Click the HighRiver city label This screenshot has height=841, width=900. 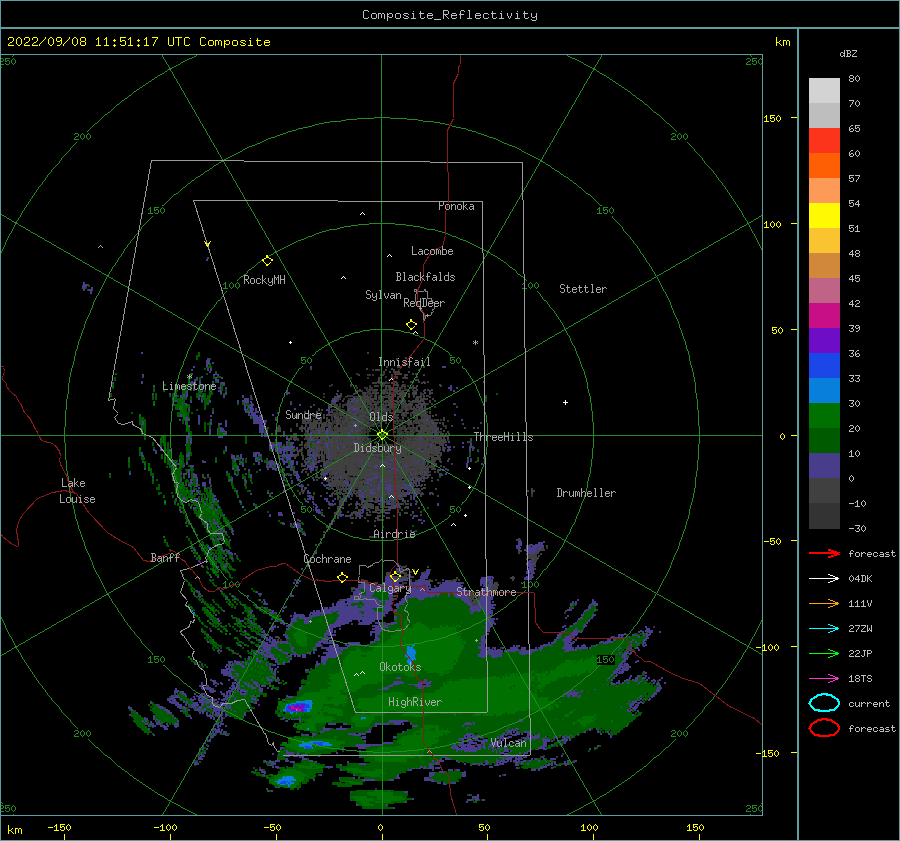click(414, 702)
